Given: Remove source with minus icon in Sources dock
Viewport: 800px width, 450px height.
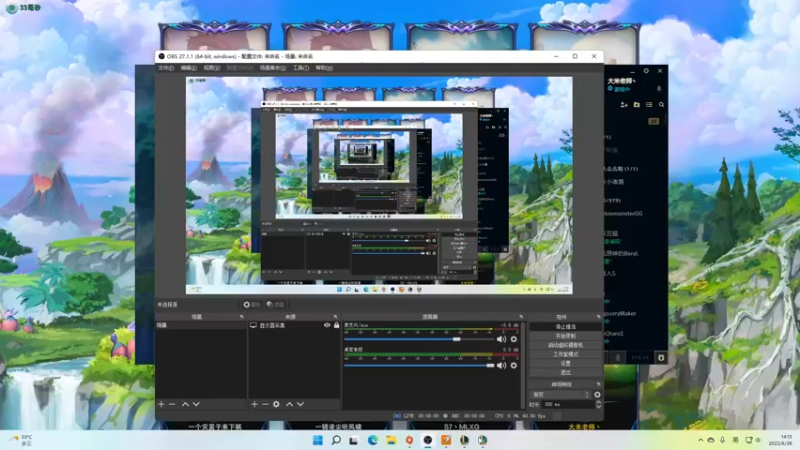Looking at the screenshot, I should coord(265,404).
